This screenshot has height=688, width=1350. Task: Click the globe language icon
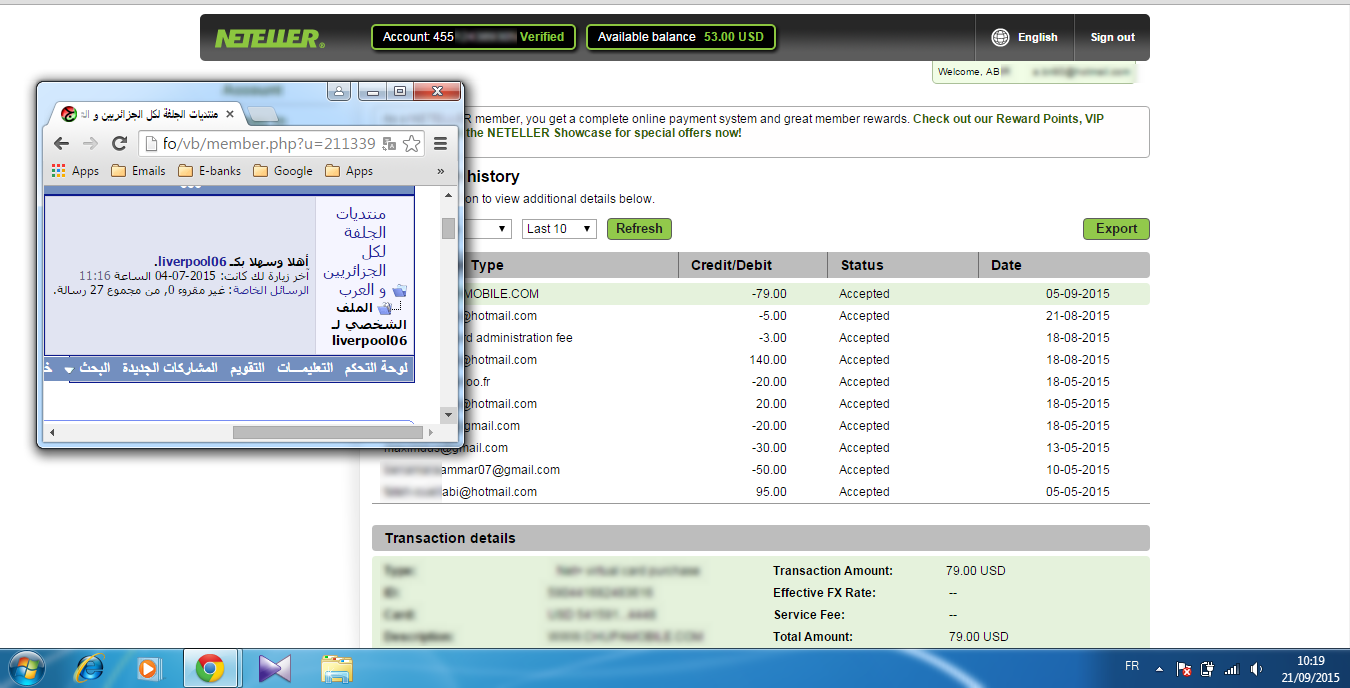coord(1000,37)
